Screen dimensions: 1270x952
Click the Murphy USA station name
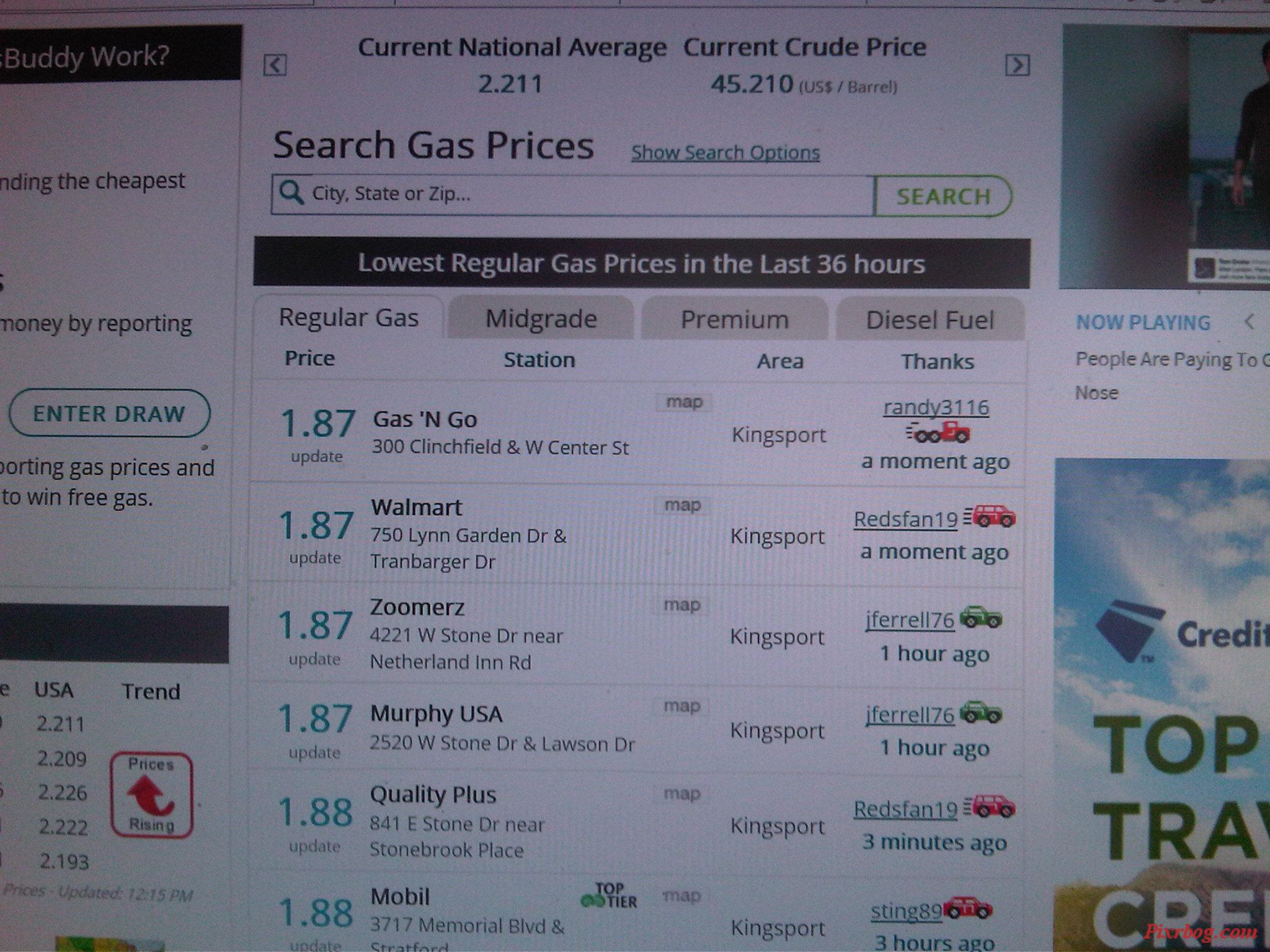click(436, 714)
